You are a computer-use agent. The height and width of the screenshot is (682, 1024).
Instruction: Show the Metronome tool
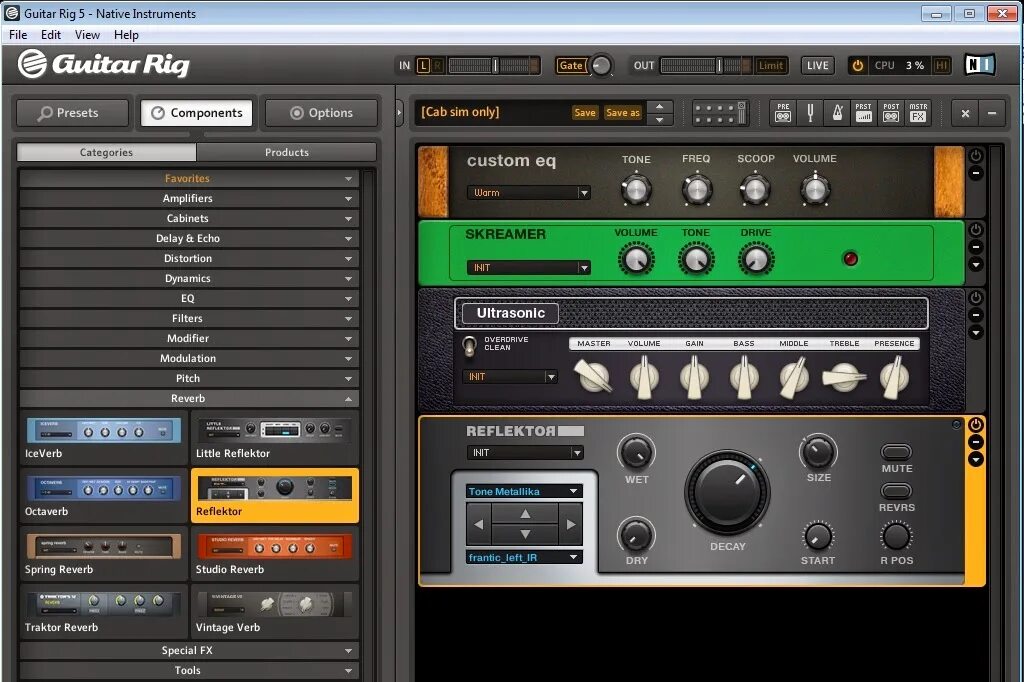tap(837, 112)
